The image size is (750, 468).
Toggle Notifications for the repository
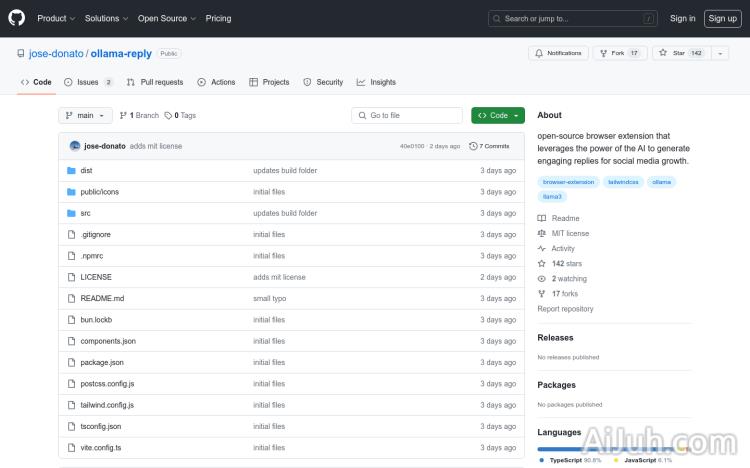tap(559, 53)
